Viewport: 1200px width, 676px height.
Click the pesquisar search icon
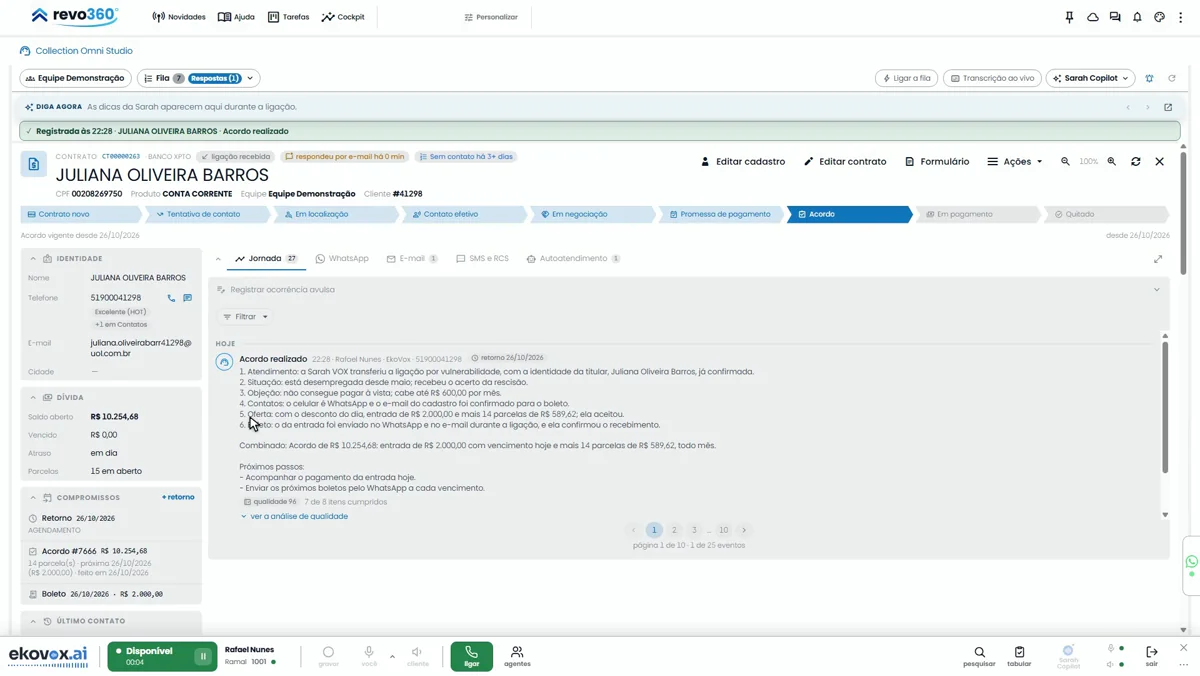click(979, 656)
